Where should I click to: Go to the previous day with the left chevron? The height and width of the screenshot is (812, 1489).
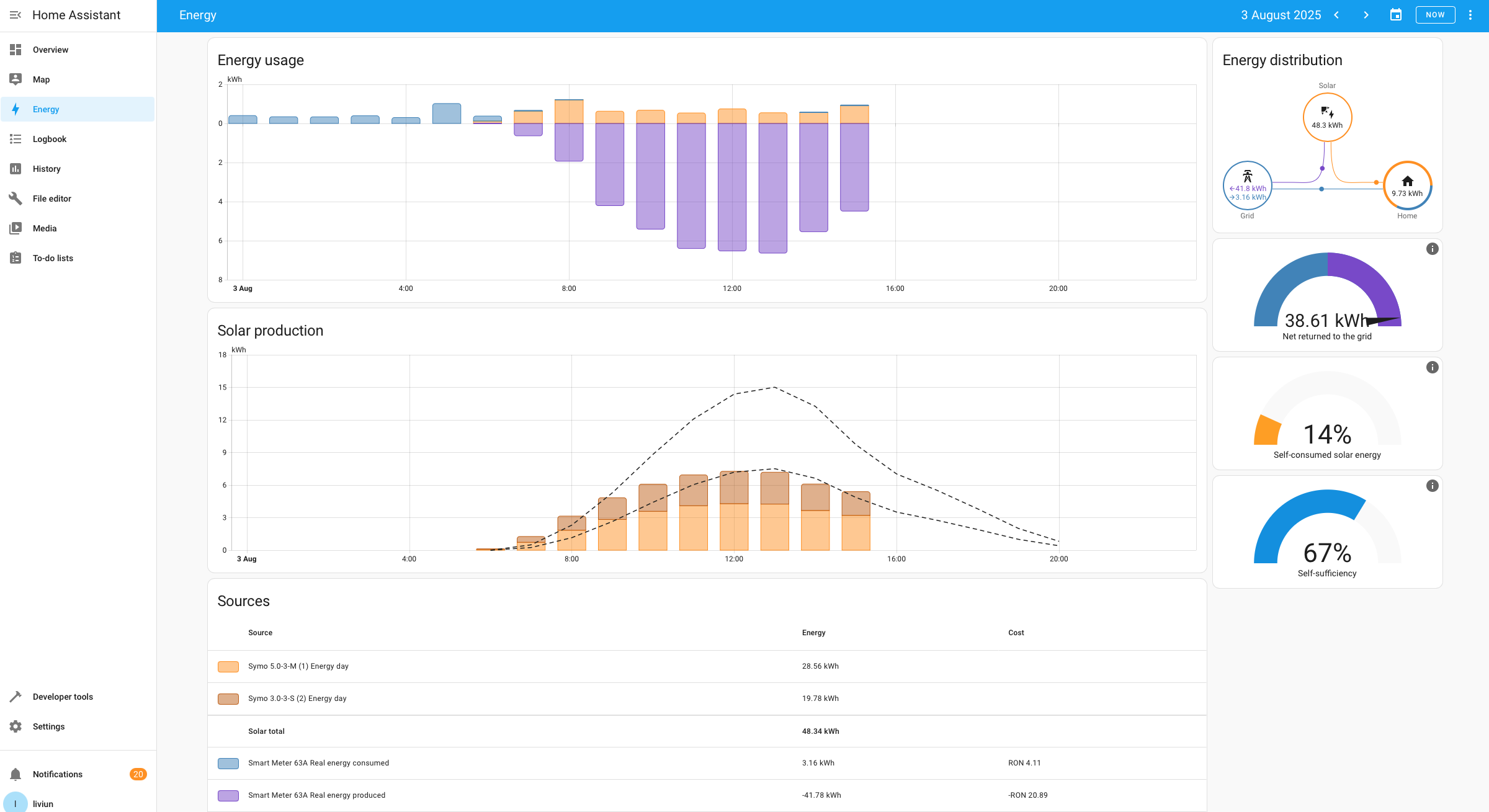coord(1336,15)
